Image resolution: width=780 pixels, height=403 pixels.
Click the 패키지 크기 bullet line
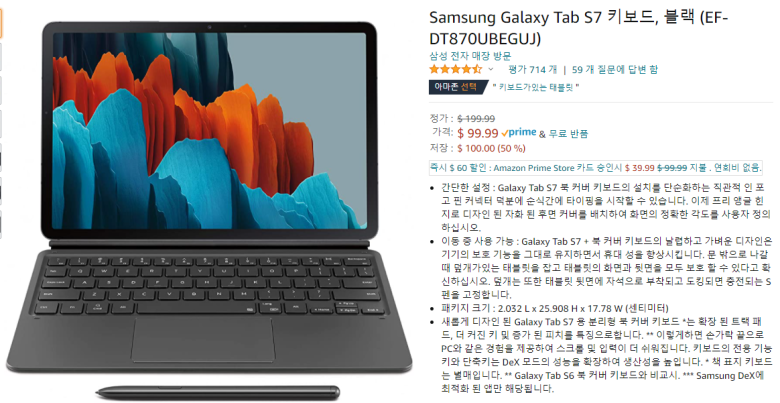(555, 308)
